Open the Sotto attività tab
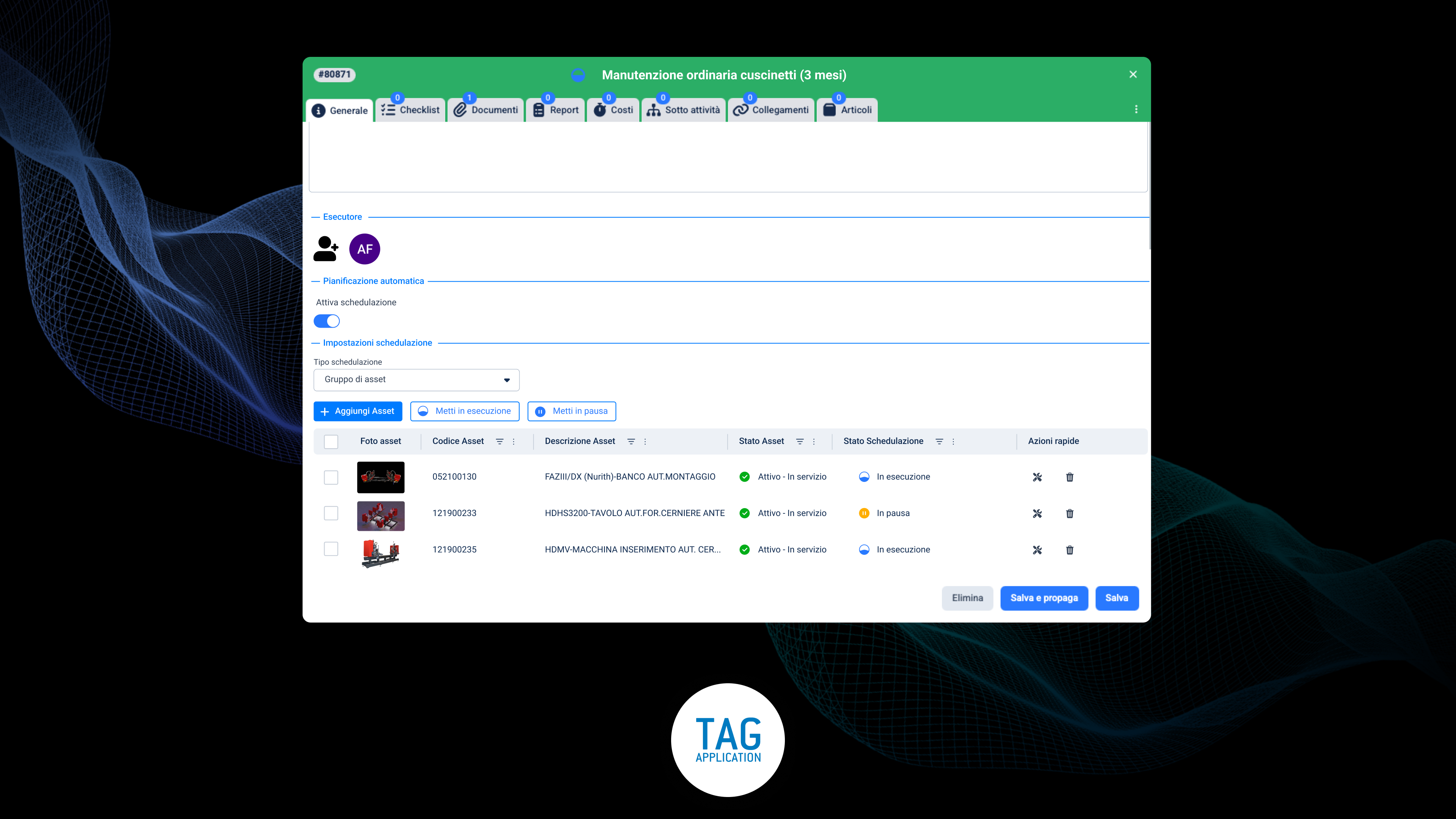Viewport: 1456px width, 819px height. point(683,110)
